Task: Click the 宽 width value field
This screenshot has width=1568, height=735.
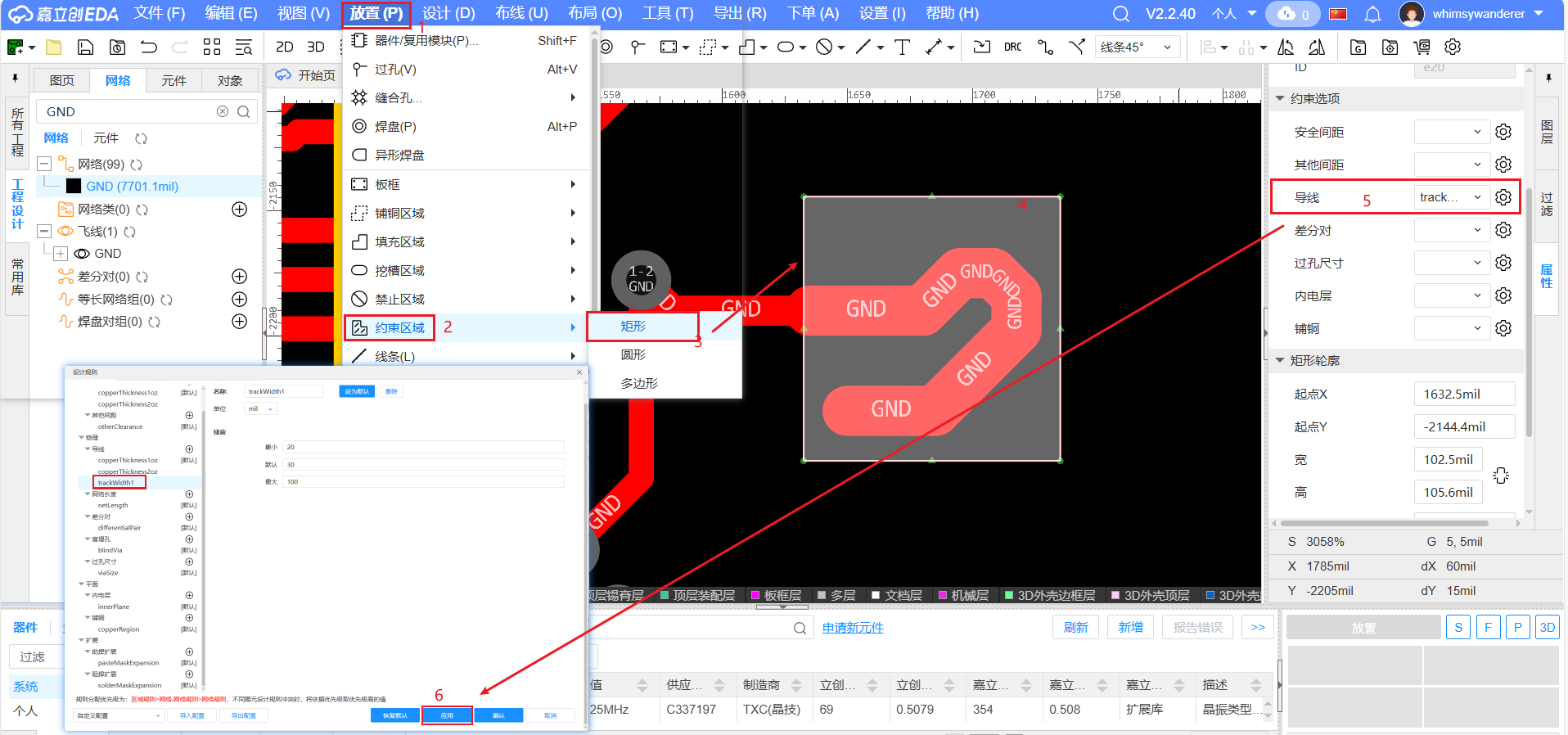Action: 1448,459
